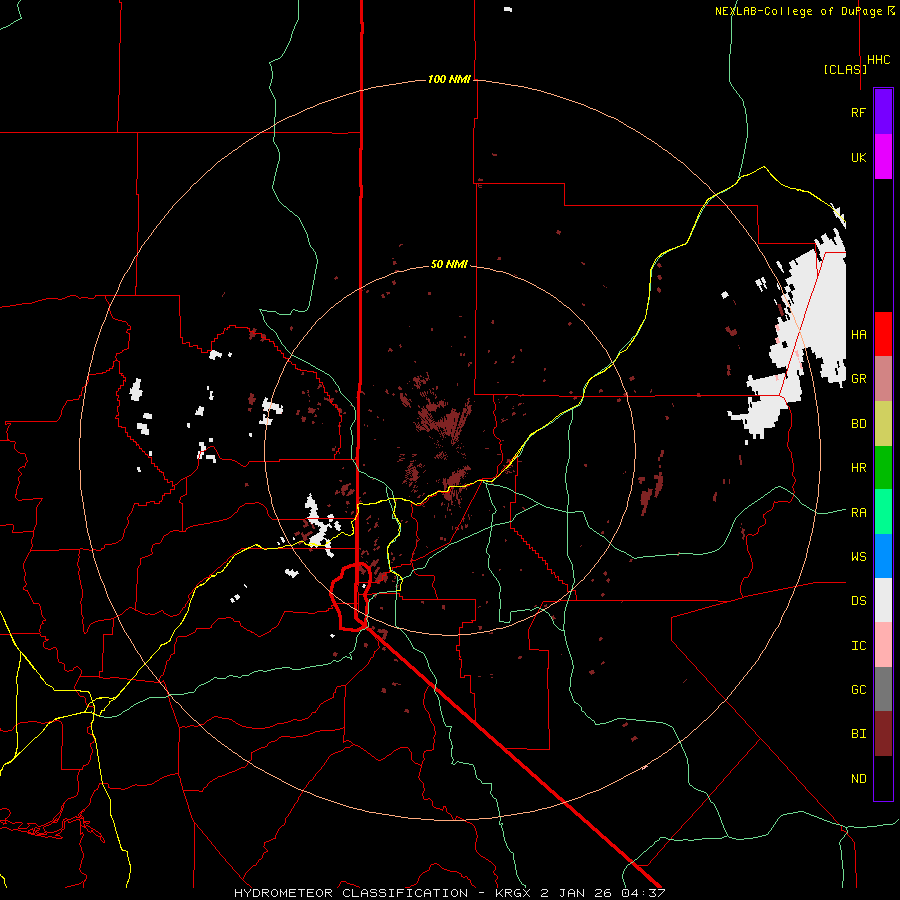
Task: Click the ND black legend swatch
Action: pyautogui.click(x=883, y=778)
